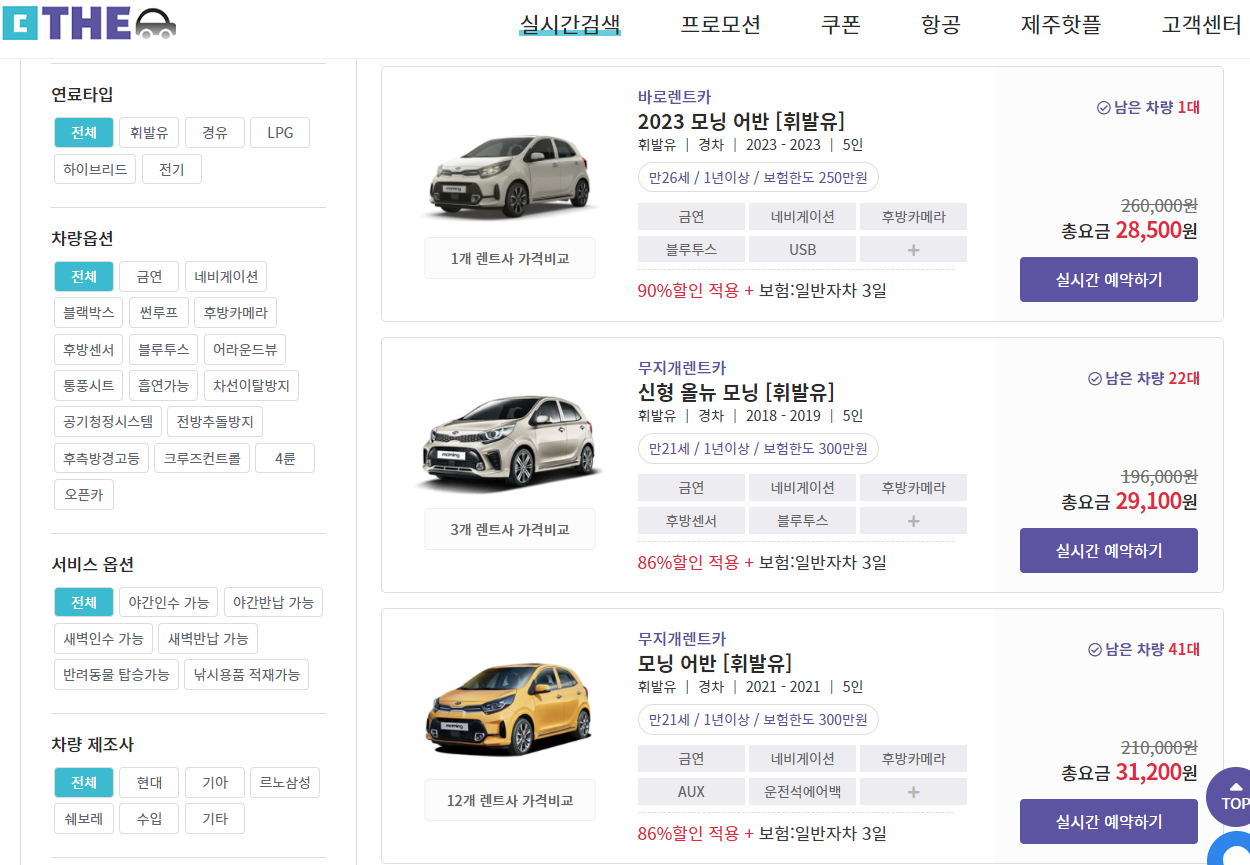
Task: Toggle the 새벽반납 가능 service filter
Action: tap(208, 638)
